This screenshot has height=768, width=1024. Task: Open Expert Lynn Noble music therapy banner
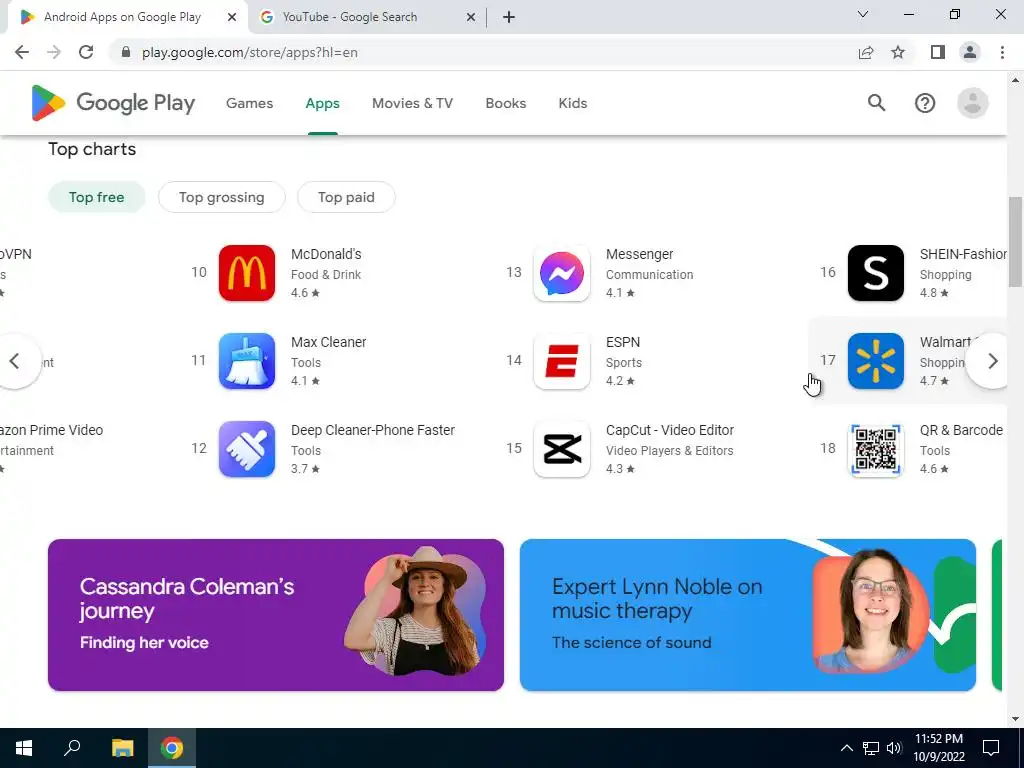point(748,615)
